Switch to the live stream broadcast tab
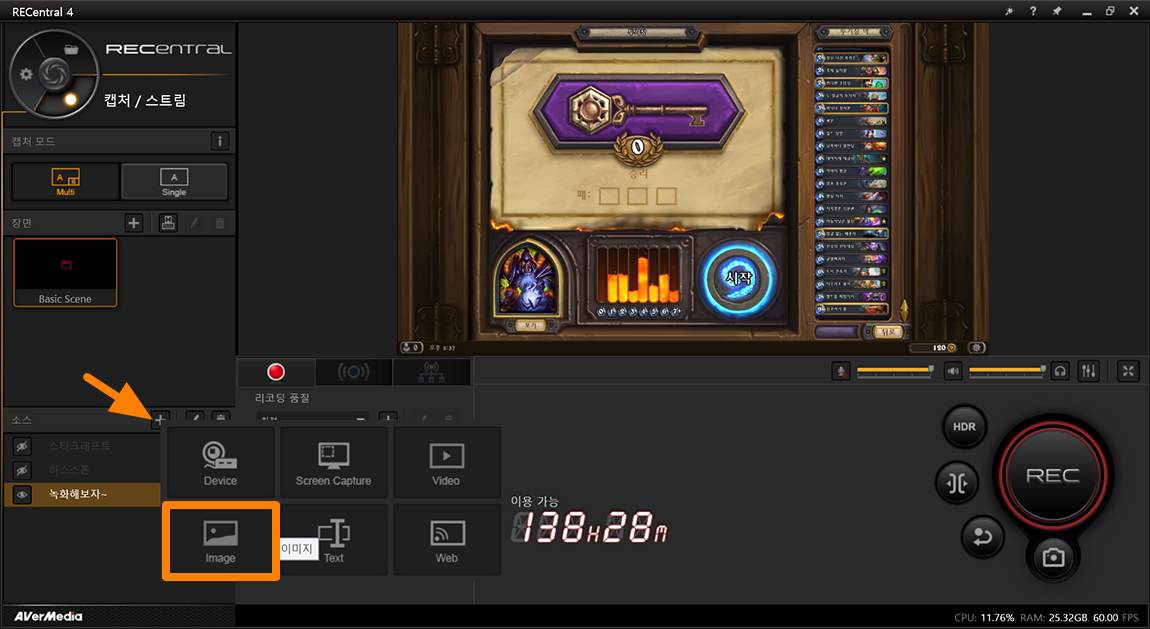1150x629 pixels. [354, 372]
